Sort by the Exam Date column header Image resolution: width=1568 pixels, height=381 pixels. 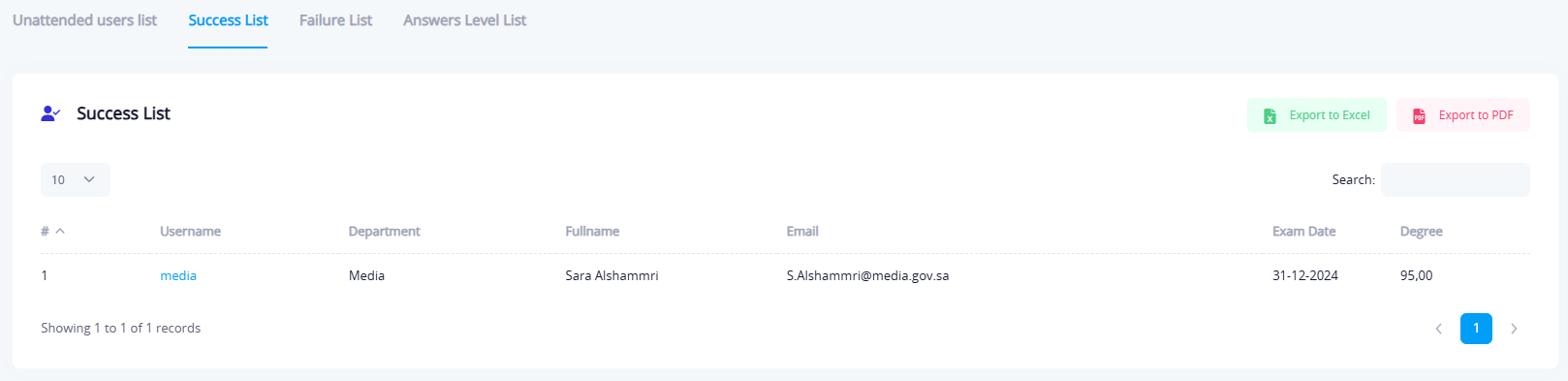coord(1303,231)
